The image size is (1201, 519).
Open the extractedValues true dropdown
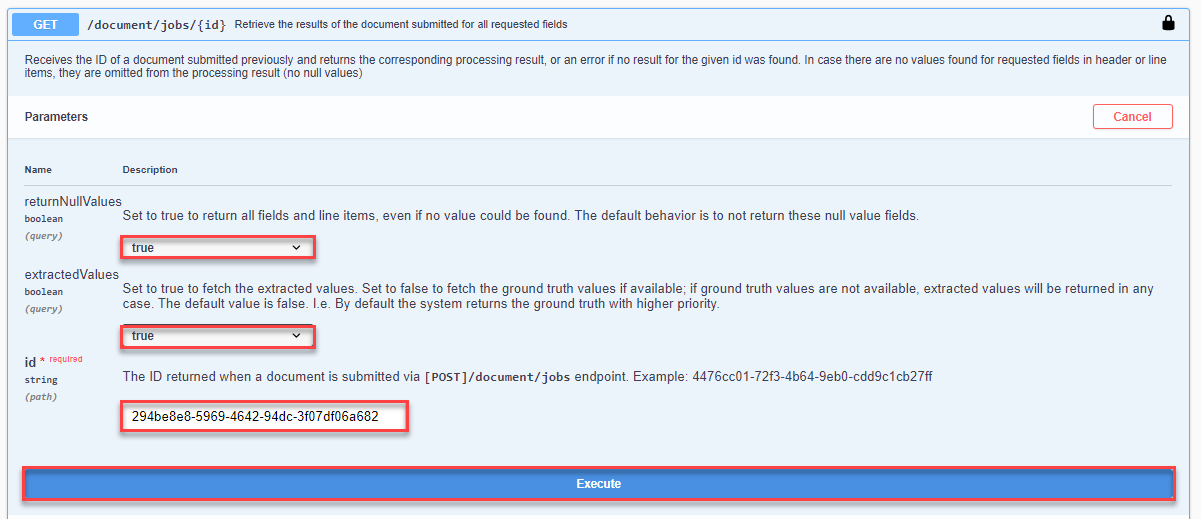click(218, 336)
